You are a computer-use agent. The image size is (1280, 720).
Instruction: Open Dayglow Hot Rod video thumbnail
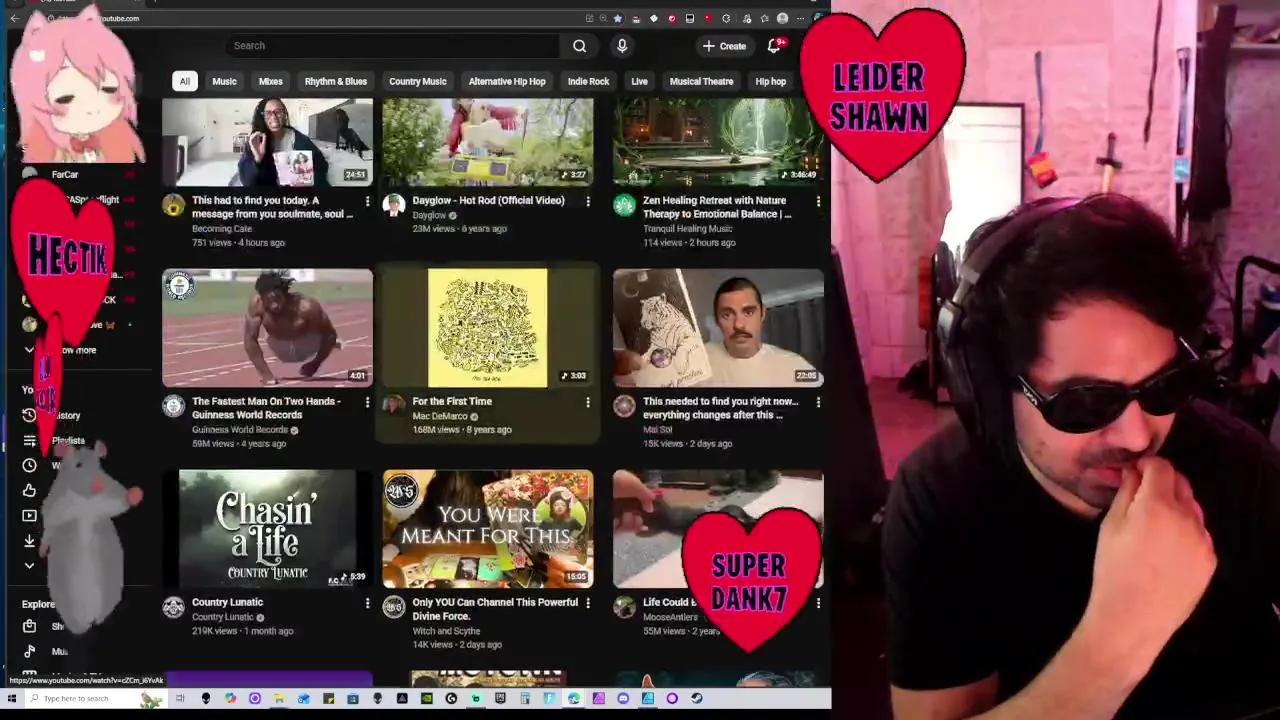tap(488, 142)
